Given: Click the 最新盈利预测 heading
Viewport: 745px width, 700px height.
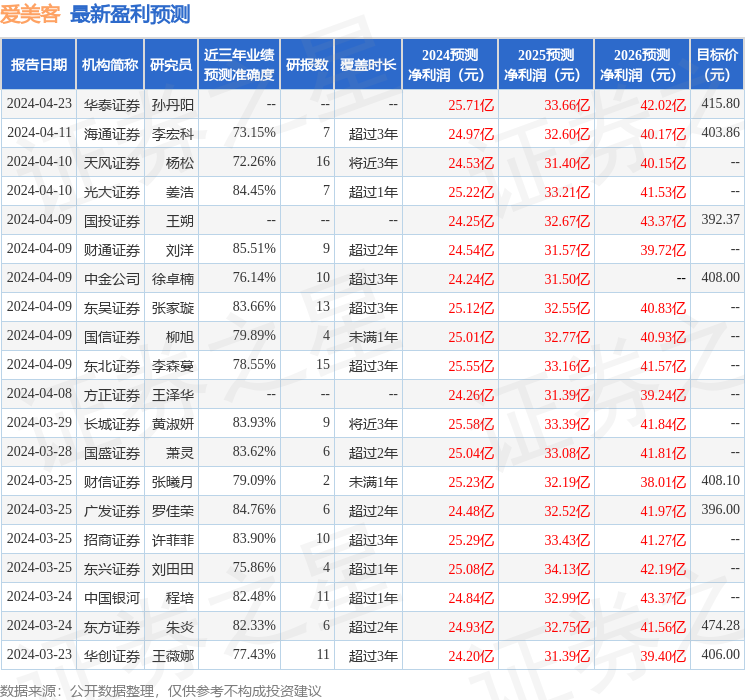Looking at the screenshot, I should point(130,14).
